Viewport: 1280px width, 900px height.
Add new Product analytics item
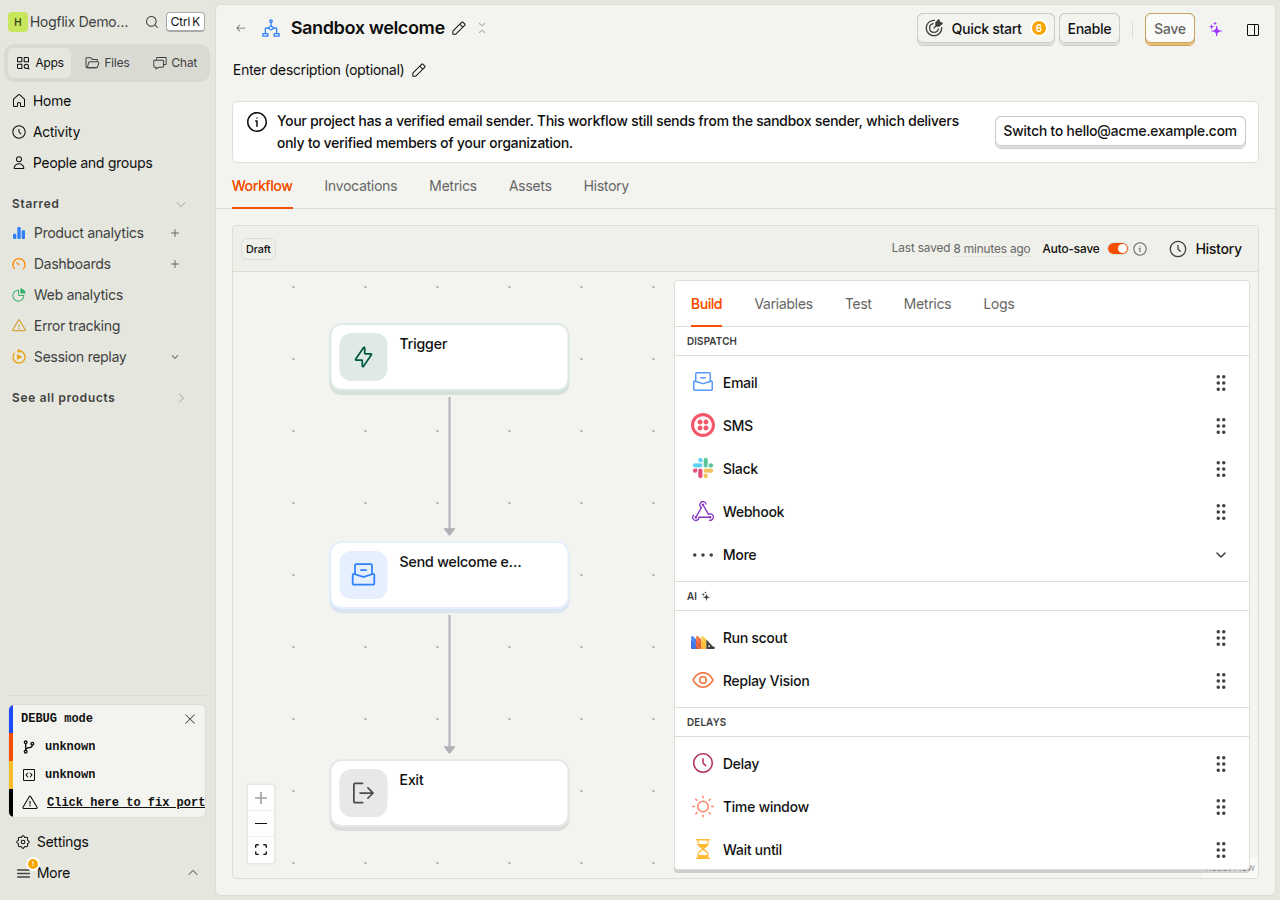click(175, 233)
